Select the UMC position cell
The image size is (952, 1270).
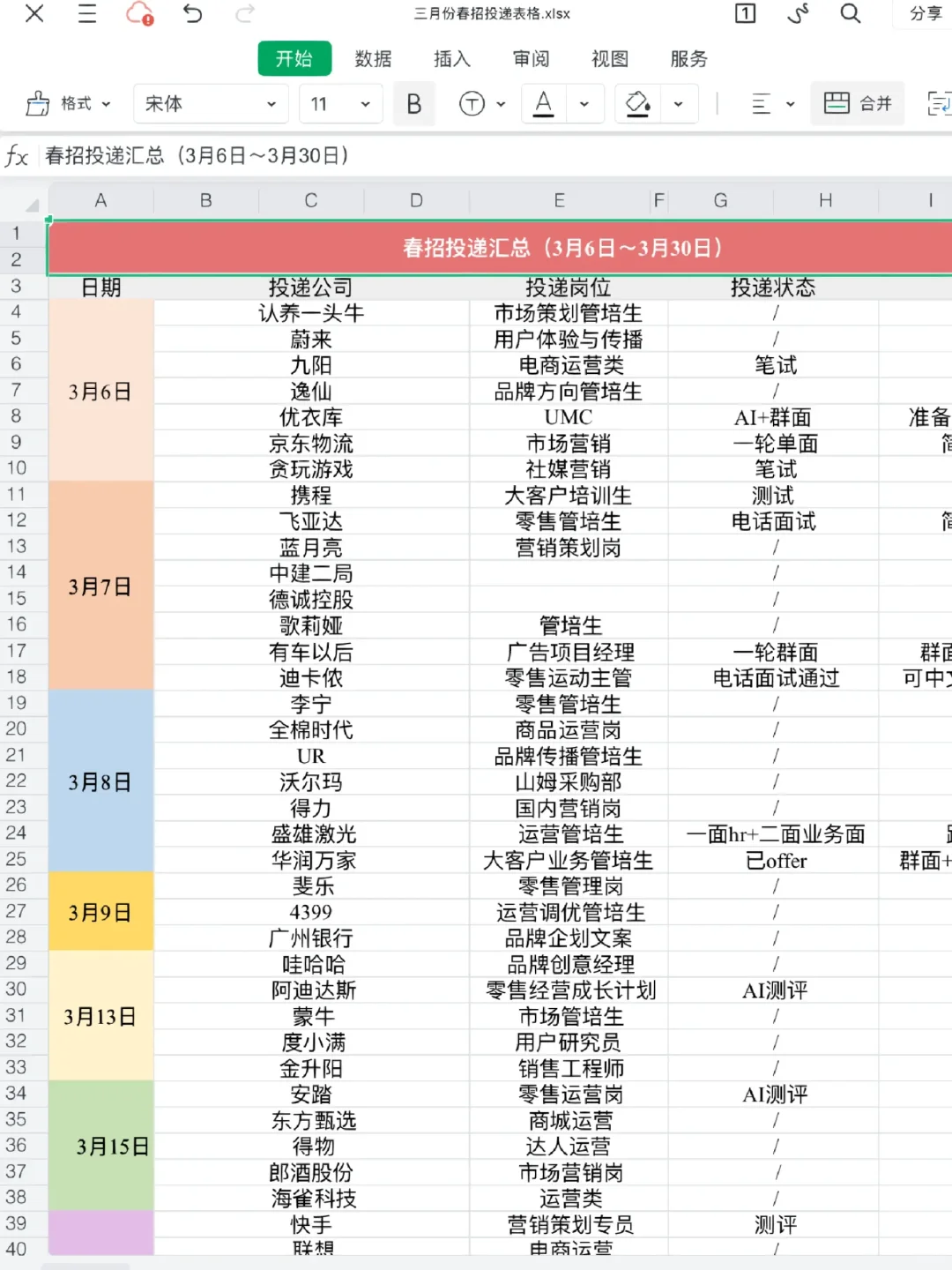tap(569, 417)
